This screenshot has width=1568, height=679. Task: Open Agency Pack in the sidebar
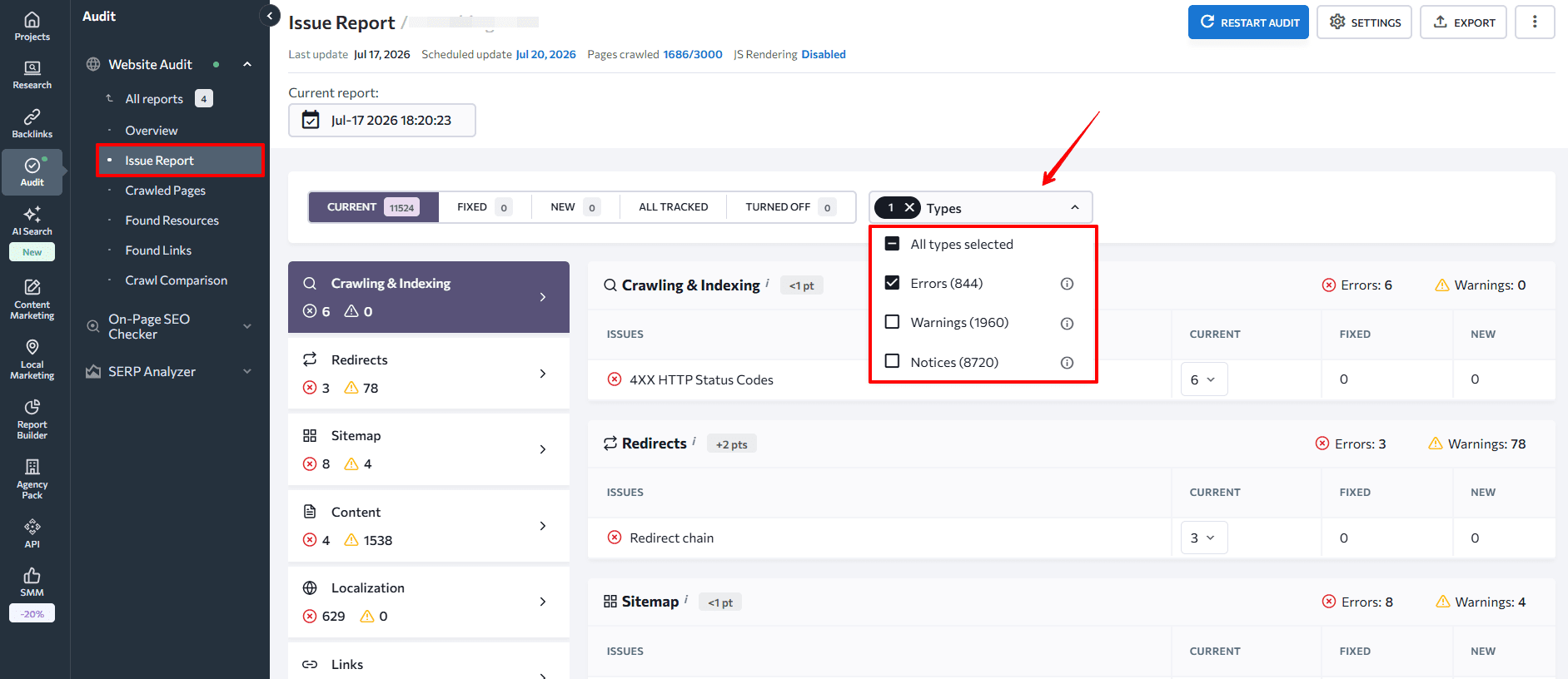[32, 479]
